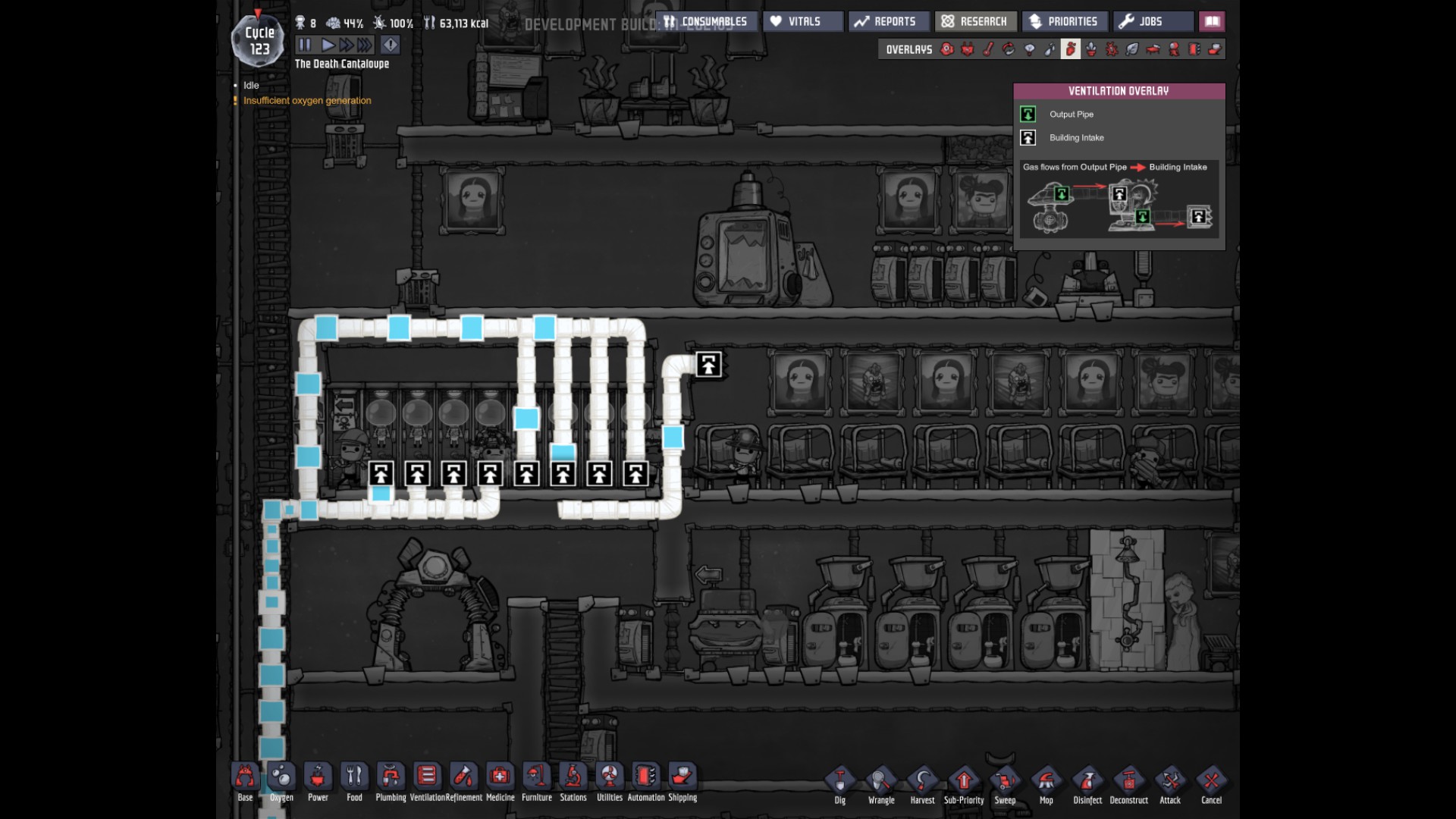Set game speed to triple fast-forward
The width and height of the screenshot is (1456, 819).
[366, 45]
